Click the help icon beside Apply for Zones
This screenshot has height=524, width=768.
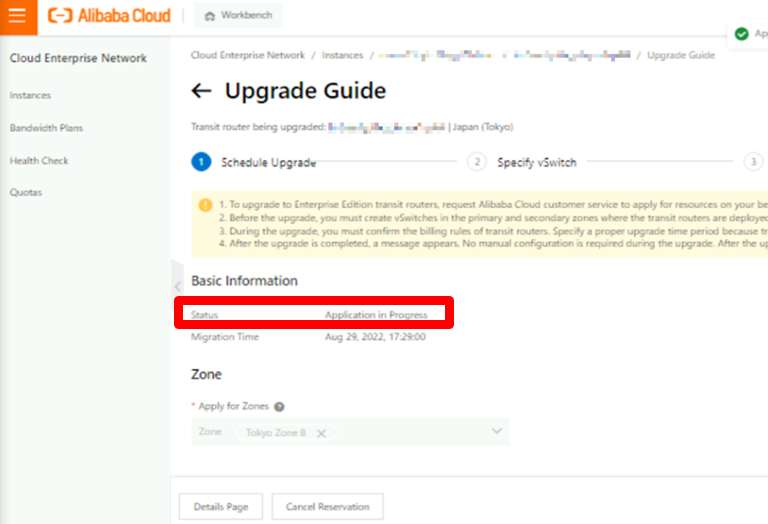(x=279, y=406)
